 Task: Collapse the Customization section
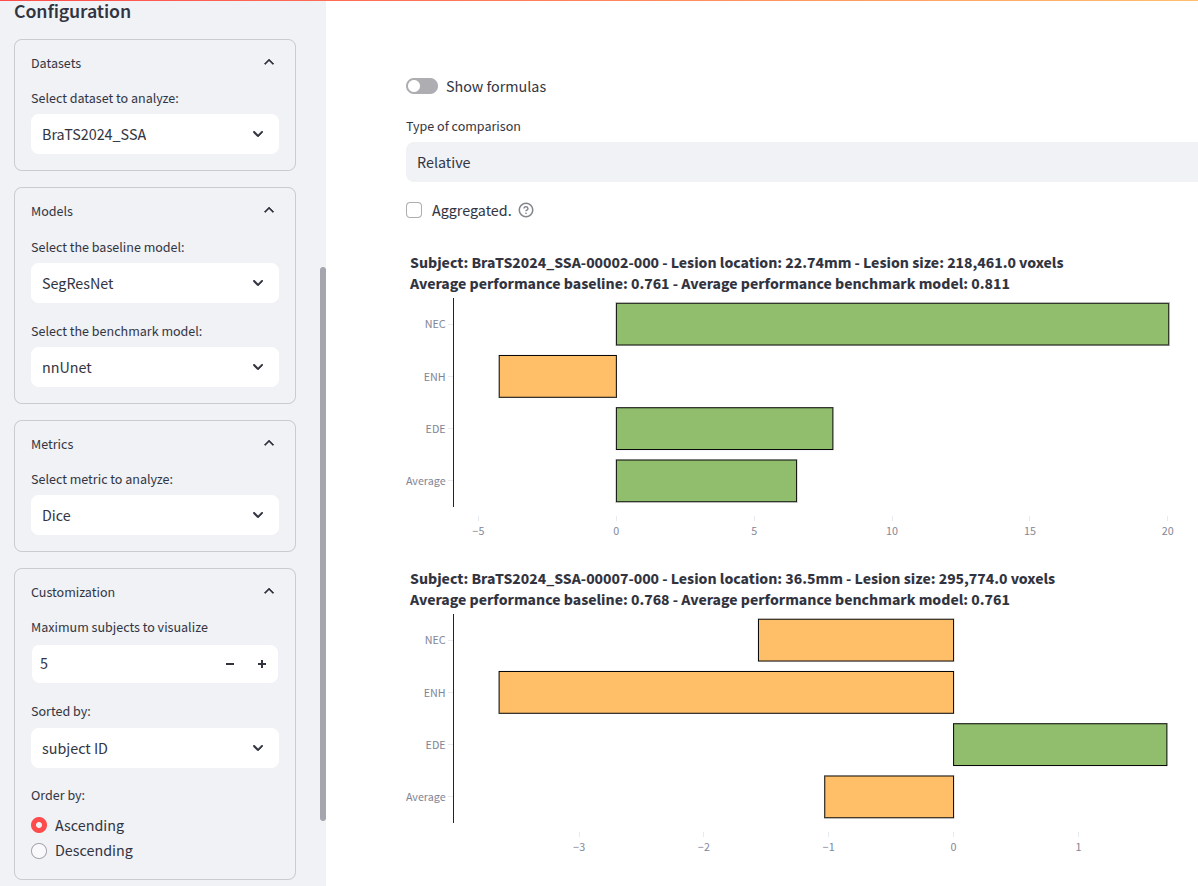pyautogui.click(x=268, y=592)
